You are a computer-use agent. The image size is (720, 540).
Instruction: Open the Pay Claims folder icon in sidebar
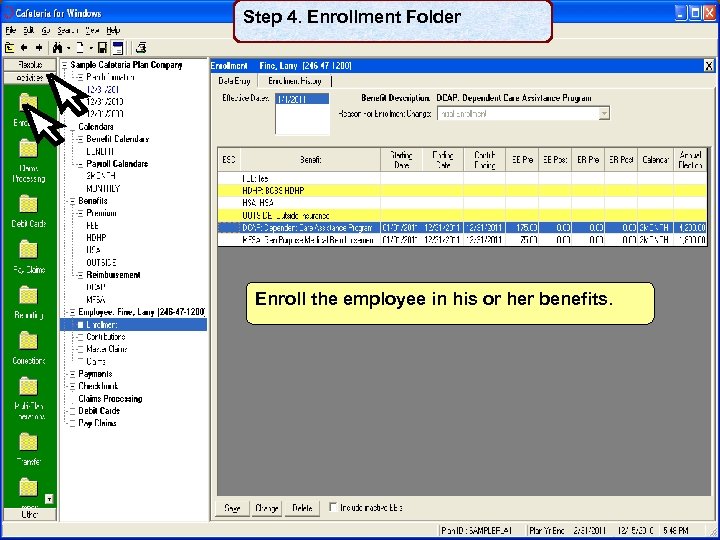click(28, 250)
